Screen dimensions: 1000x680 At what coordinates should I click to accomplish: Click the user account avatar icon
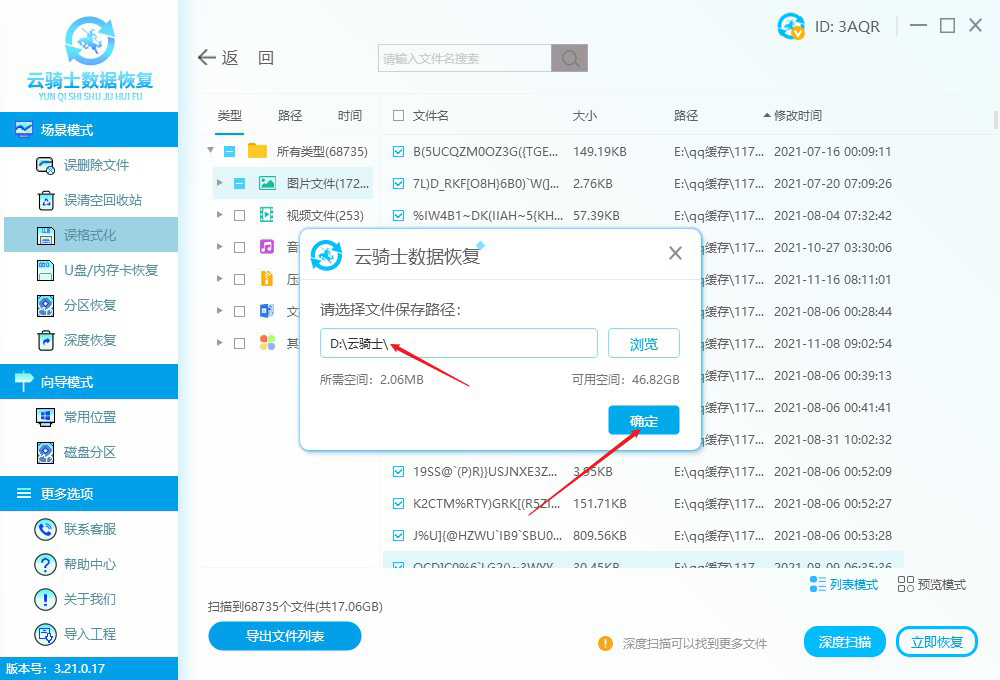[791, 26]
